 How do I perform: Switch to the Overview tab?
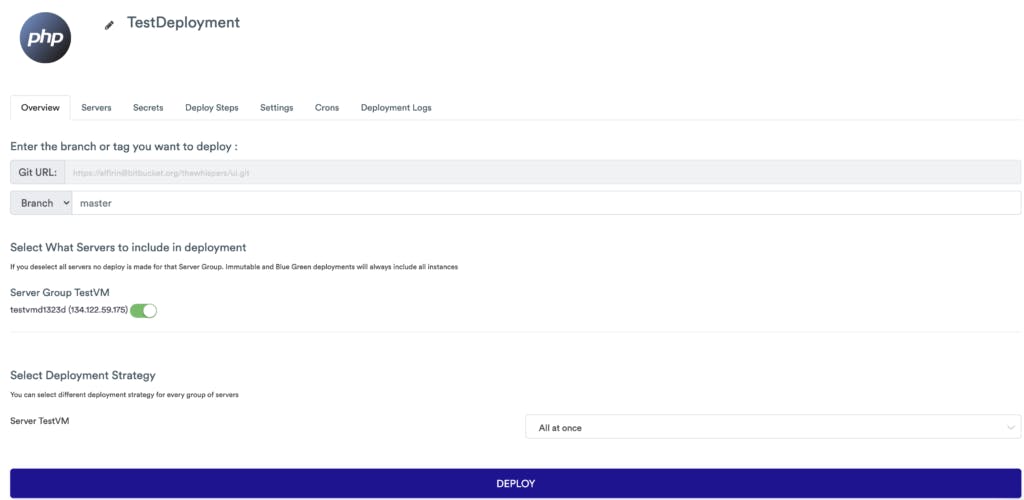pyautogui.click(x=40, y=108)
